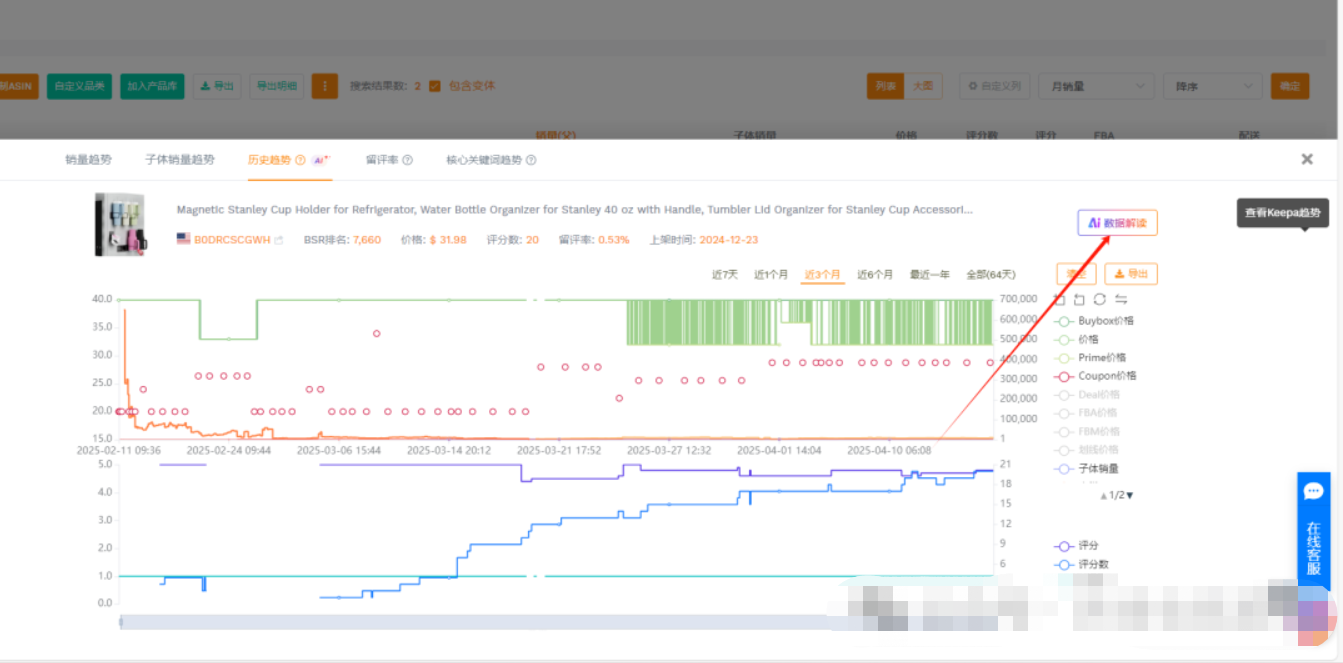The height and width of the screenshot is (663, 1343).
Task: Click the Magnetic Stanley Cup Holder title
Action: (x=574, y=210)
